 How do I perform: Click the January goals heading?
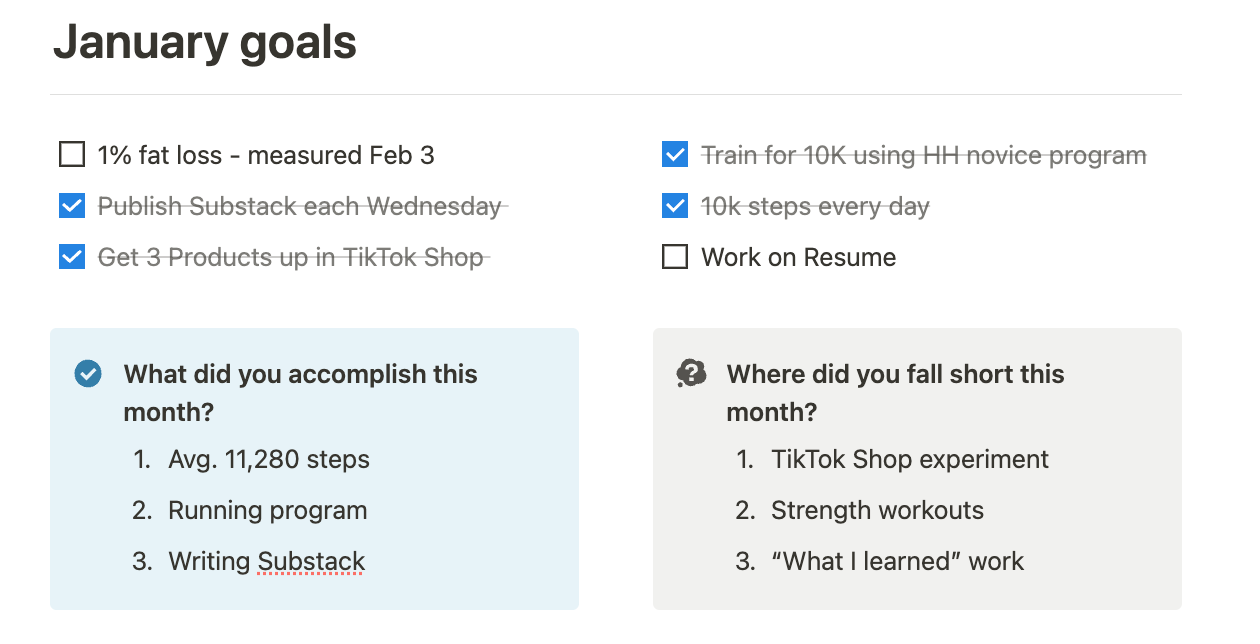[205, 42]
